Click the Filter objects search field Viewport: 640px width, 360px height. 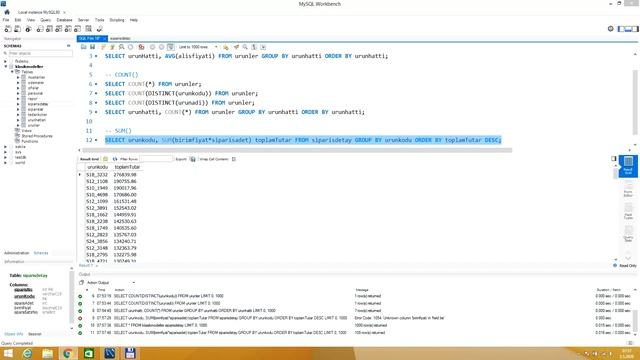(39, 53)
